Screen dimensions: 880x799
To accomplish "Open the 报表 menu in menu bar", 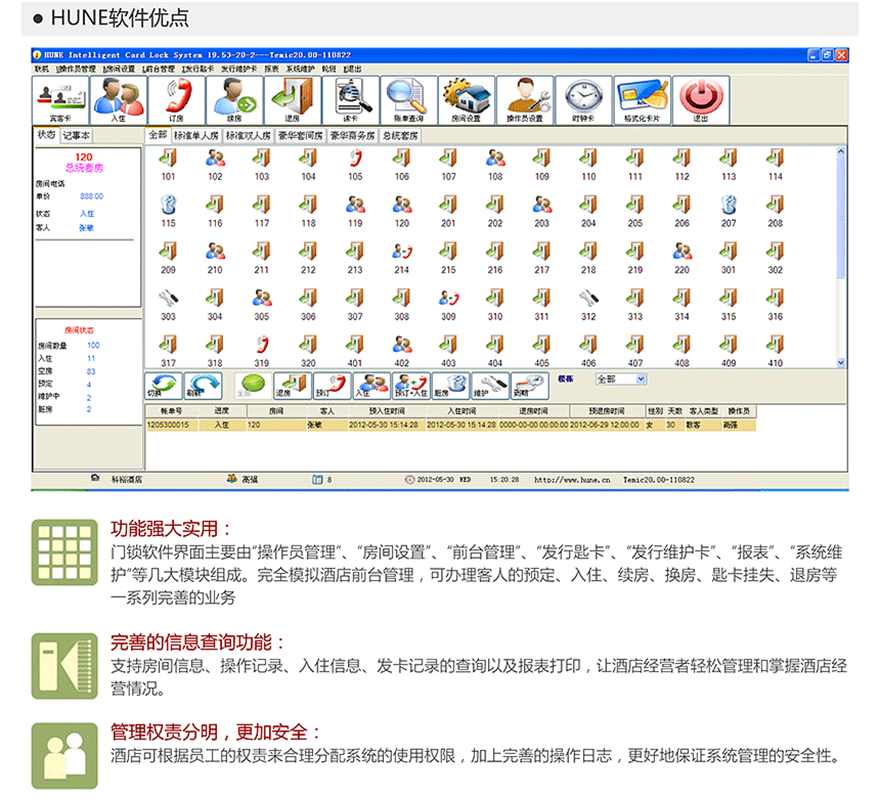I will pyautogui.click(x=272, y=69).
